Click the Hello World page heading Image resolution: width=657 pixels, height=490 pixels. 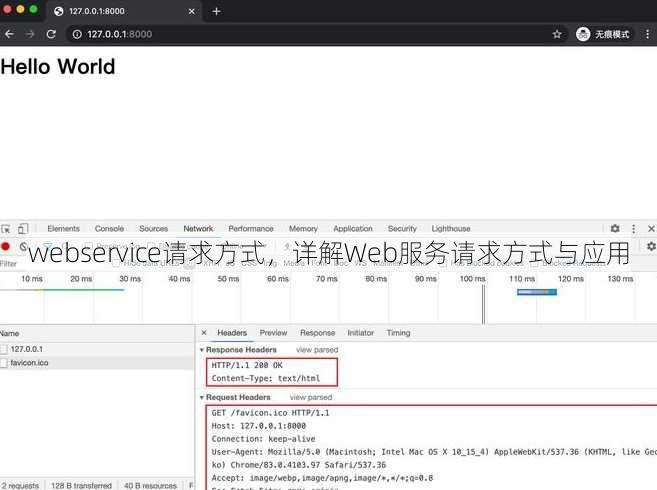point(58,67)
